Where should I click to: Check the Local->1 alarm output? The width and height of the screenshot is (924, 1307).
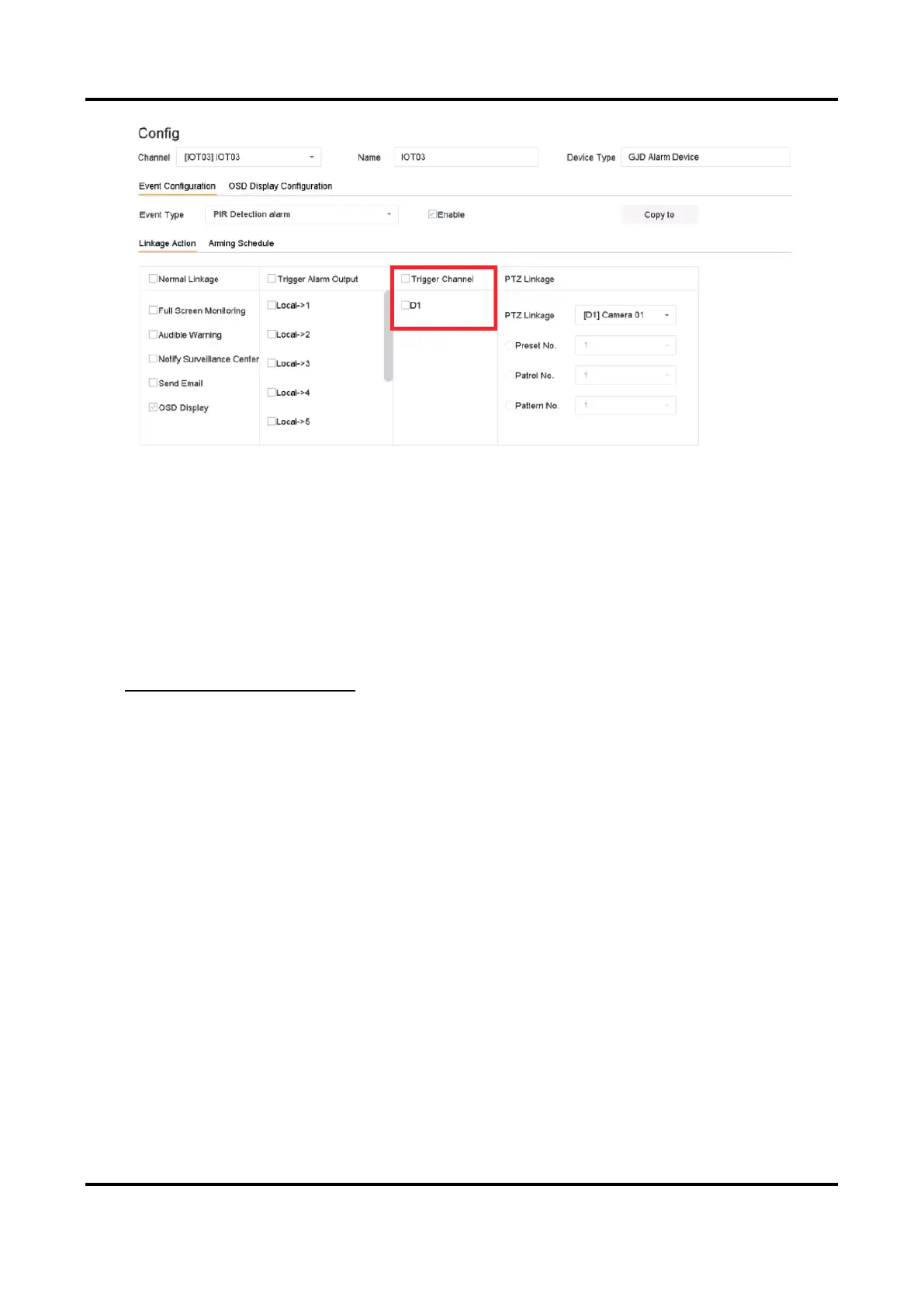(272, 305)
